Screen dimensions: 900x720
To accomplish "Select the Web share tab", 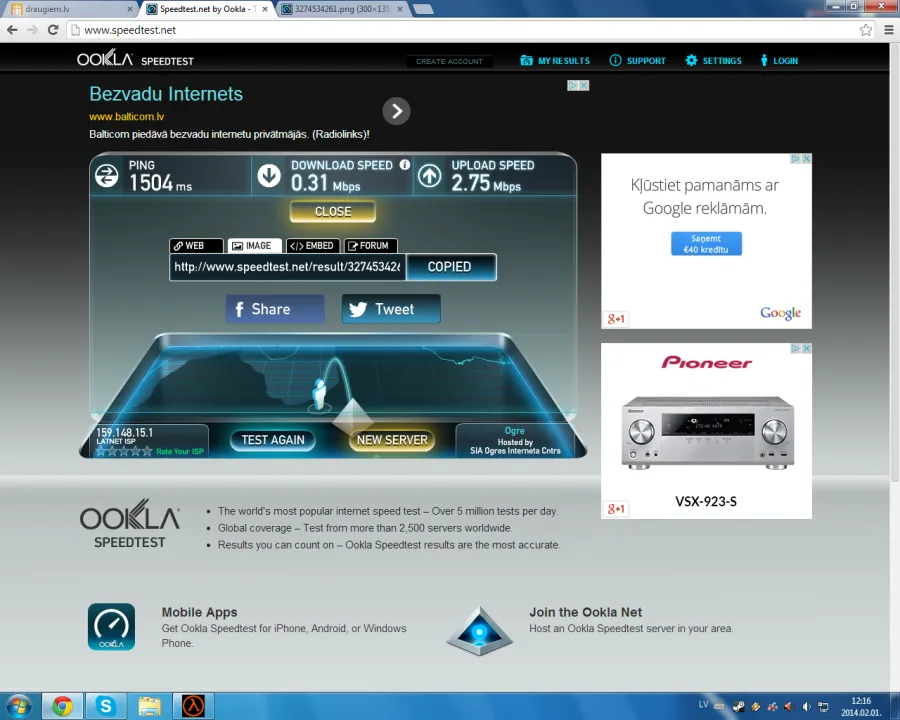I will [x=196, y=246].
